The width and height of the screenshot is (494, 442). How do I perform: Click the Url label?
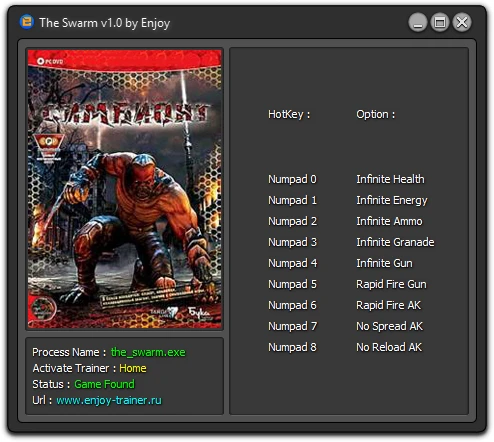42,400
